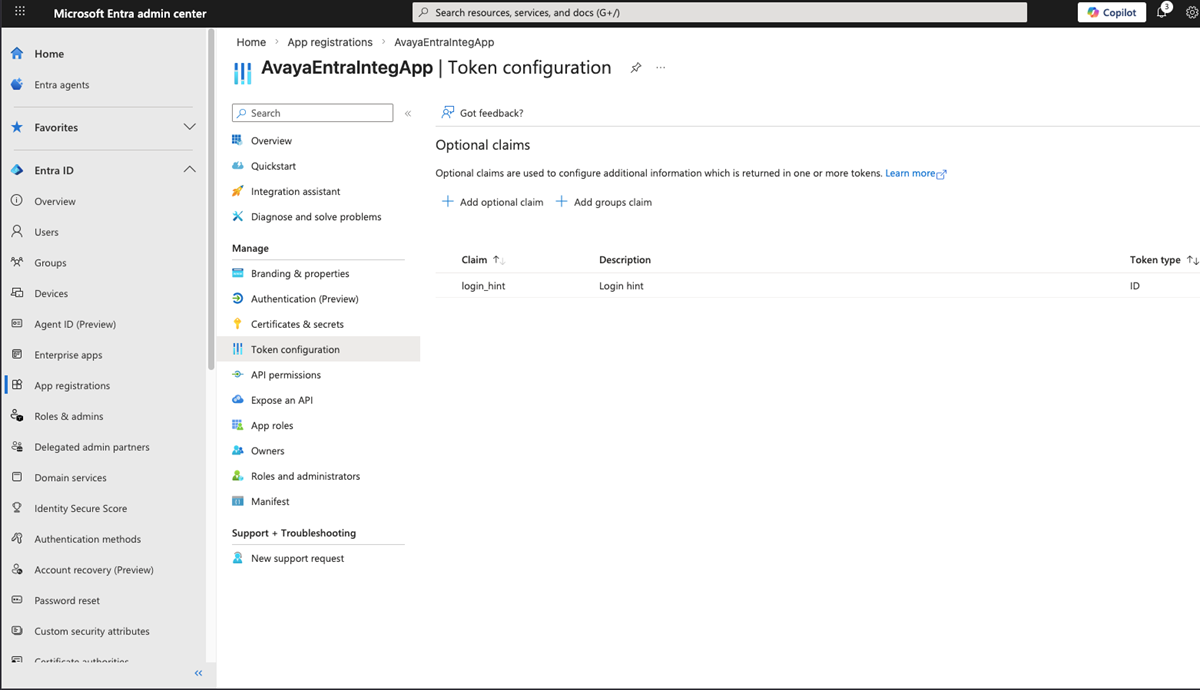Click the App roles grid icon
Screen dimensions: 1200x690
click(x=238, y=425)
